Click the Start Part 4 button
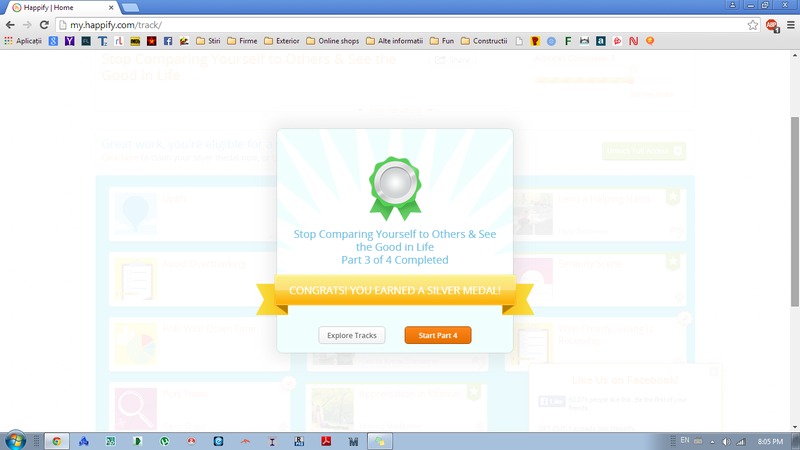The image size is (800, 450). point(438,335)
